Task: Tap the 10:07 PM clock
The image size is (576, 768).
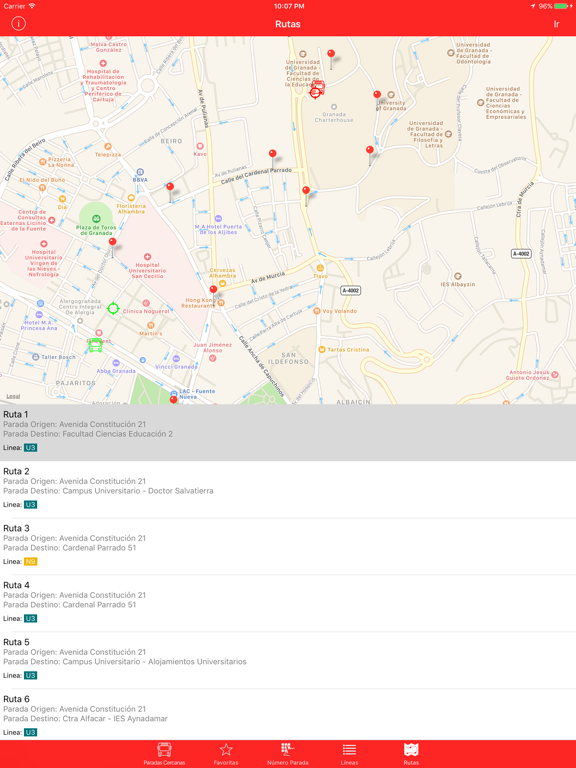Action: tap(289, 6)
